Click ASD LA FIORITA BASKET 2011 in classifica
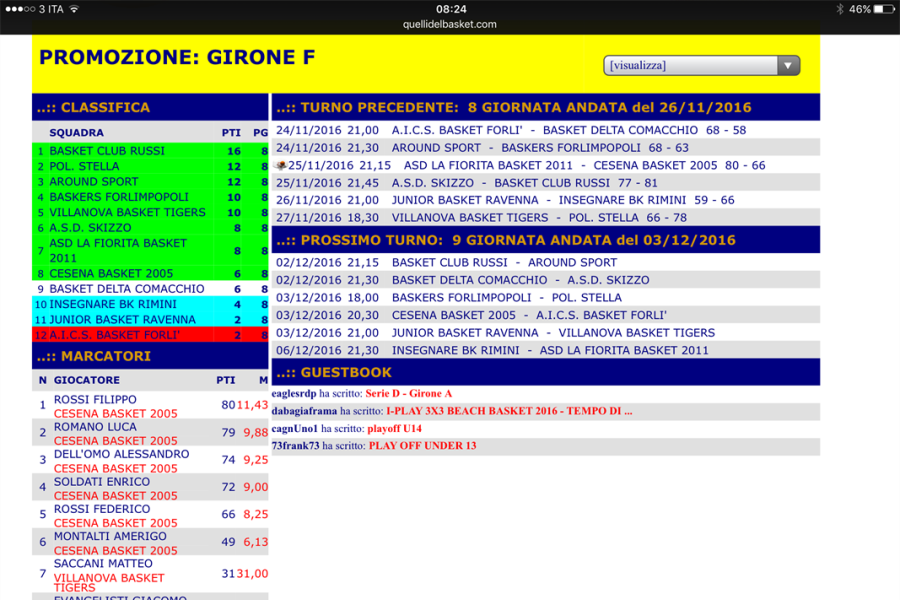The width and height of the screenshot is (900, 600). 118,250
